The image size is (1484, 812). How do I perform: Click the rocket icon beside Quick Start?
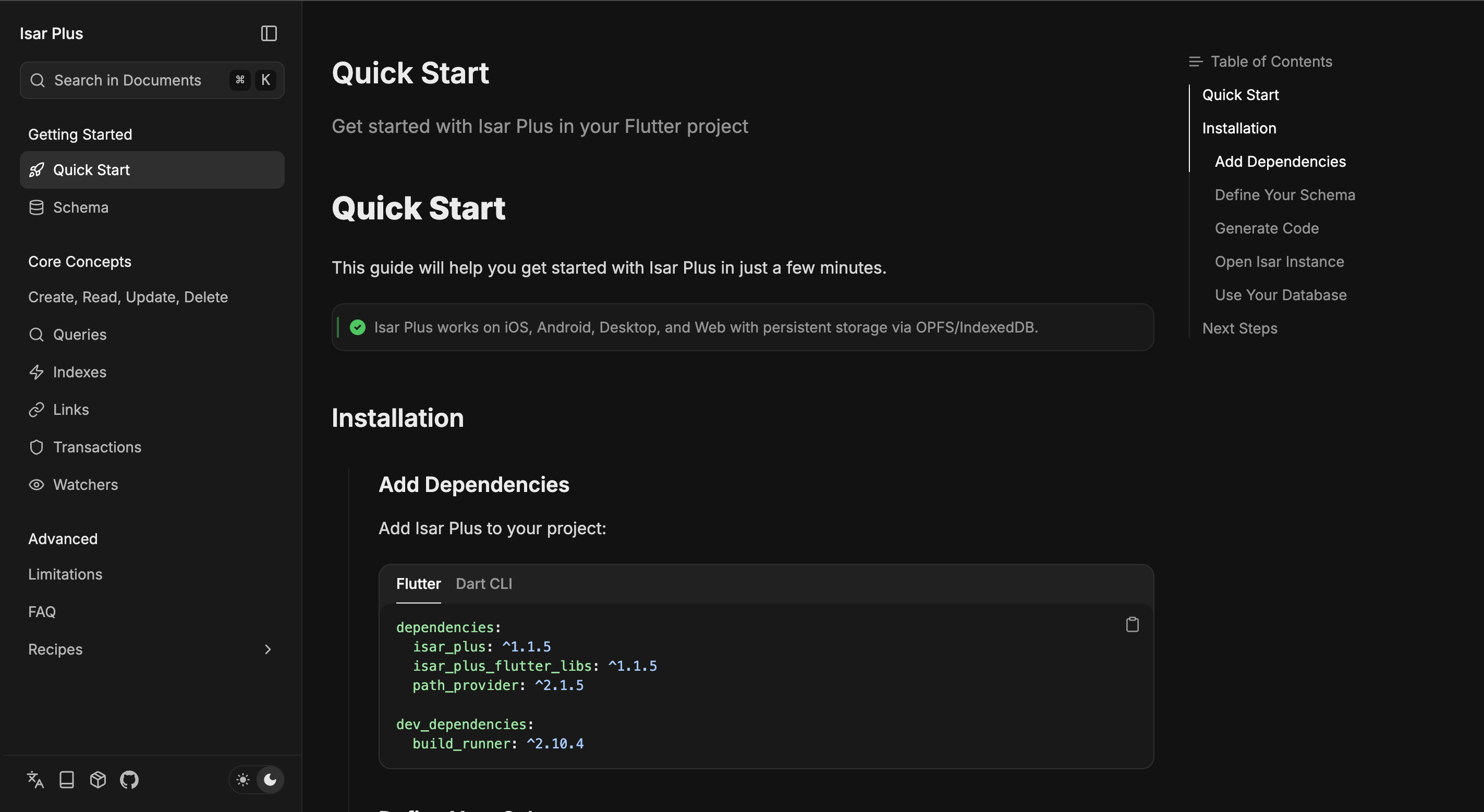tap(37, 170)
